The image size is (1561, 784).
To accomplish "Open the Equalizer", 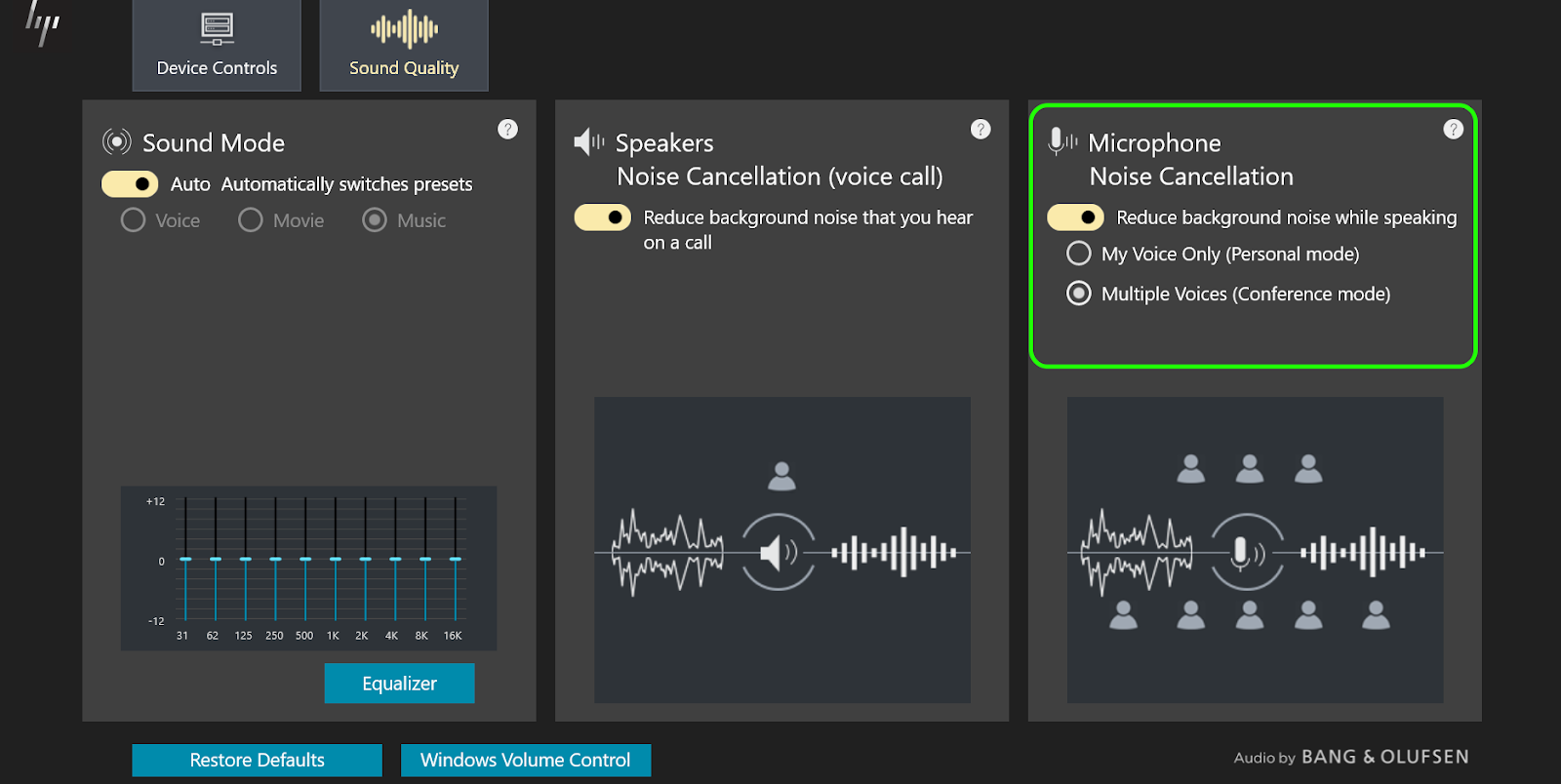I will [x=399, y=684].
